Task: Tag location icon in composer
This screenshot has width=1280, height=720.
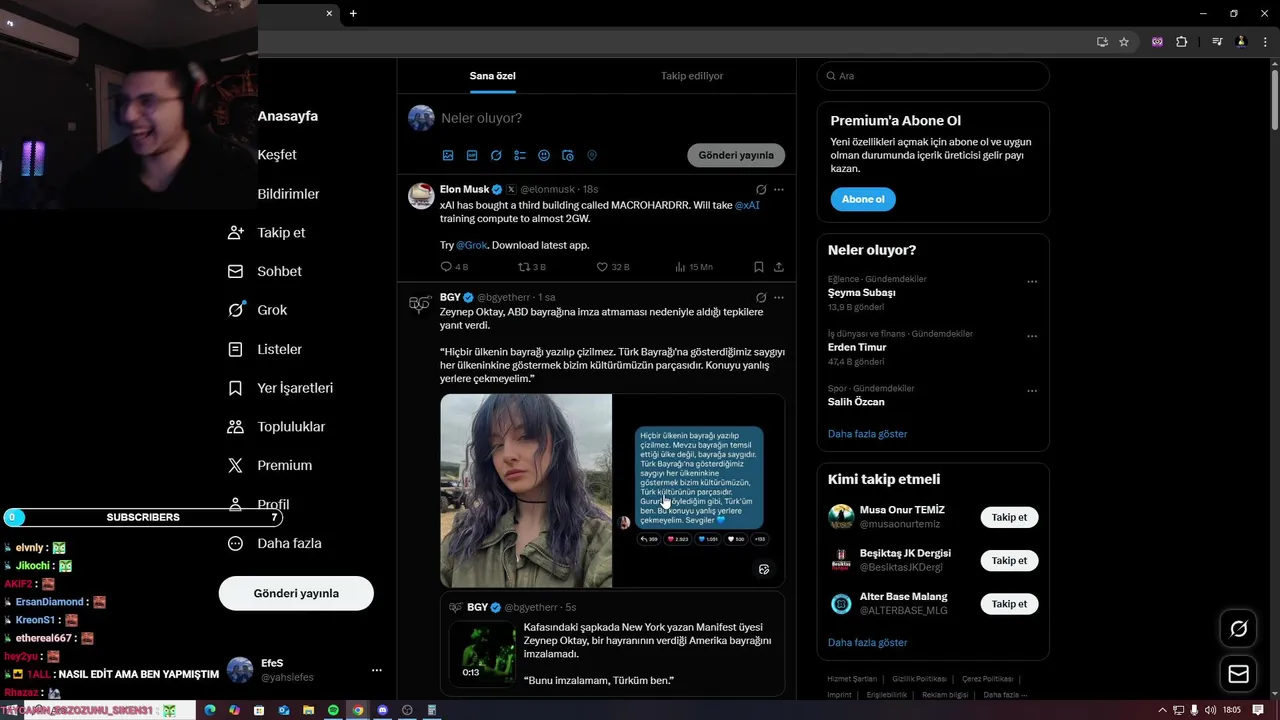Action: point(592,155)
